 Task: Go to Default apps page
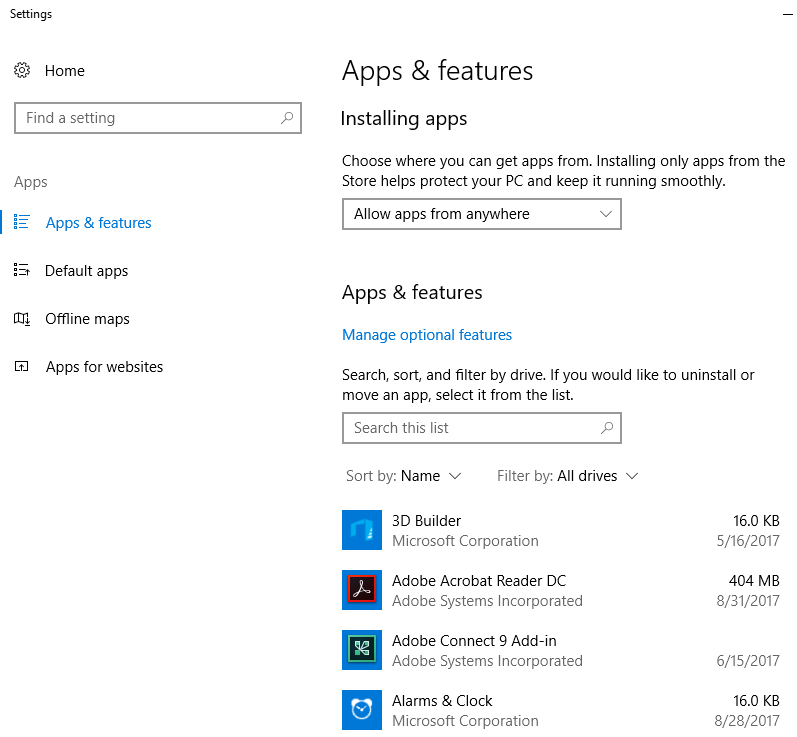tap(86, 271)
